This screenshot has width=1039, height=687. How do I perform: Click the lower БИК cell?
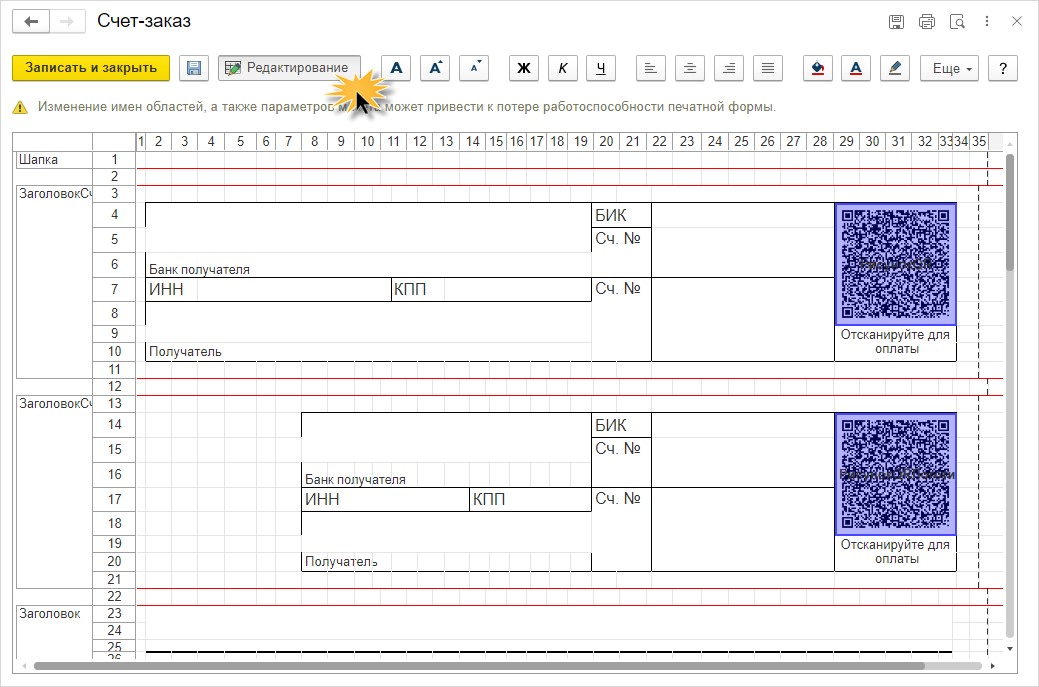tap(621, 425)
